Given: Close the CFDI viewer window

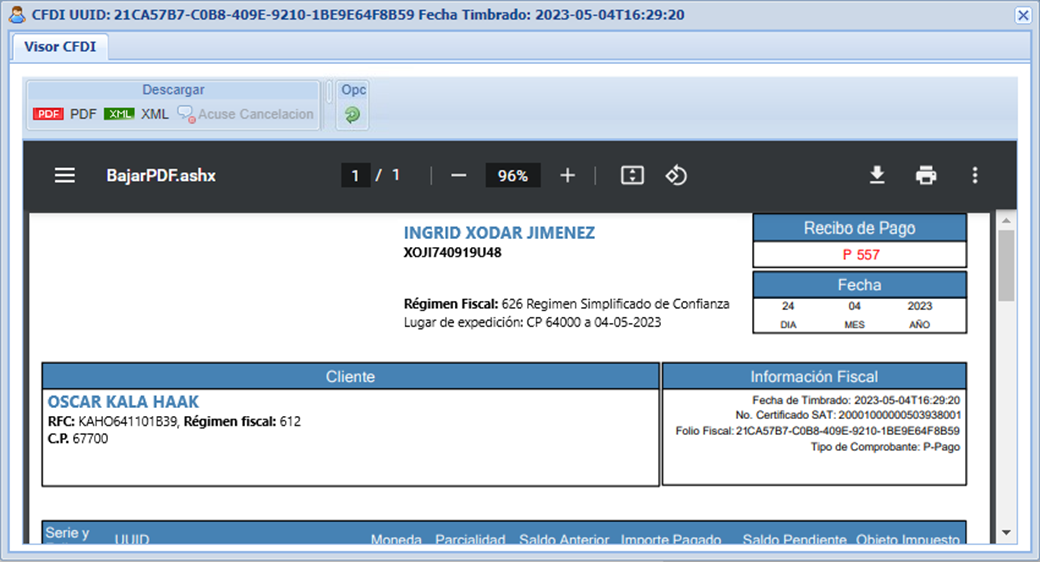Looking at the screenshot, I should click(x=1023, y=15).
